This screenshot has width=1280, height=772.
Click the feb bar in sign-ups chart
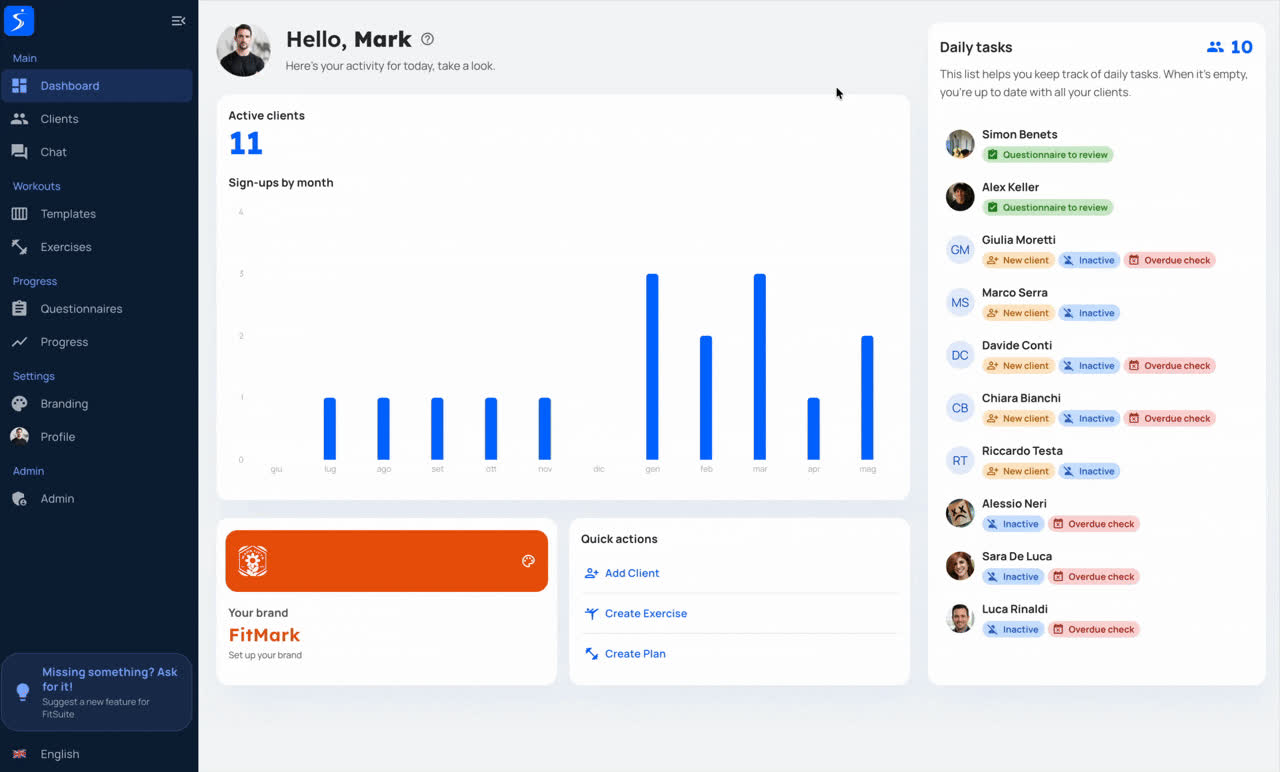coord(706,398)
